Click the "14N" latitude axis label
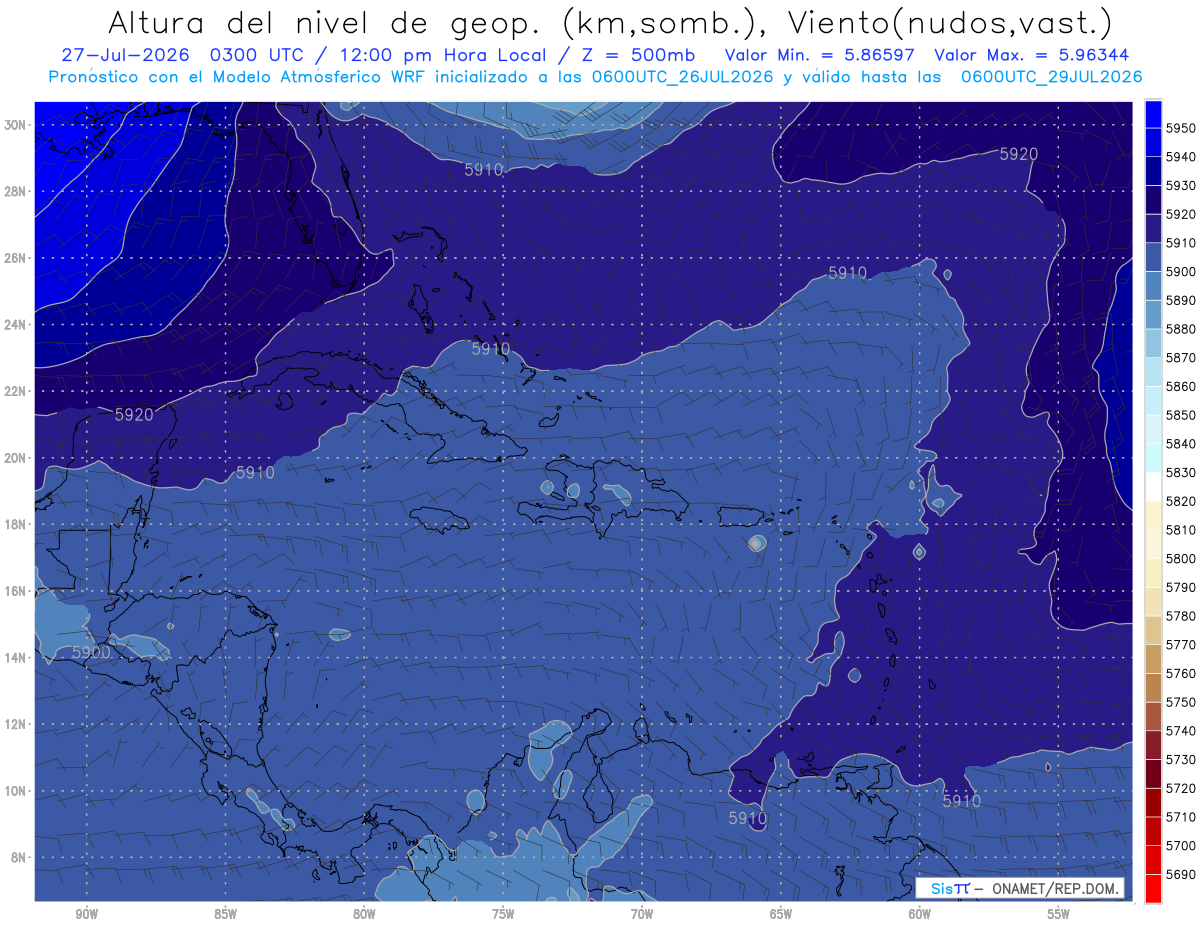Screen dimensions: 1200x927 pyautogui.click(x=16, y=657)
